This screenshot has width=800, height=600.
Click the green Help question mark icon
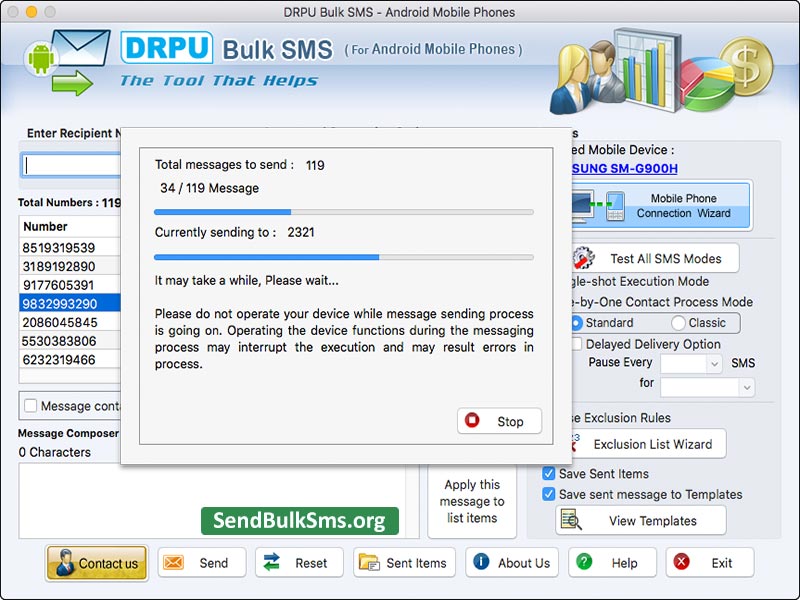point(584,563)
